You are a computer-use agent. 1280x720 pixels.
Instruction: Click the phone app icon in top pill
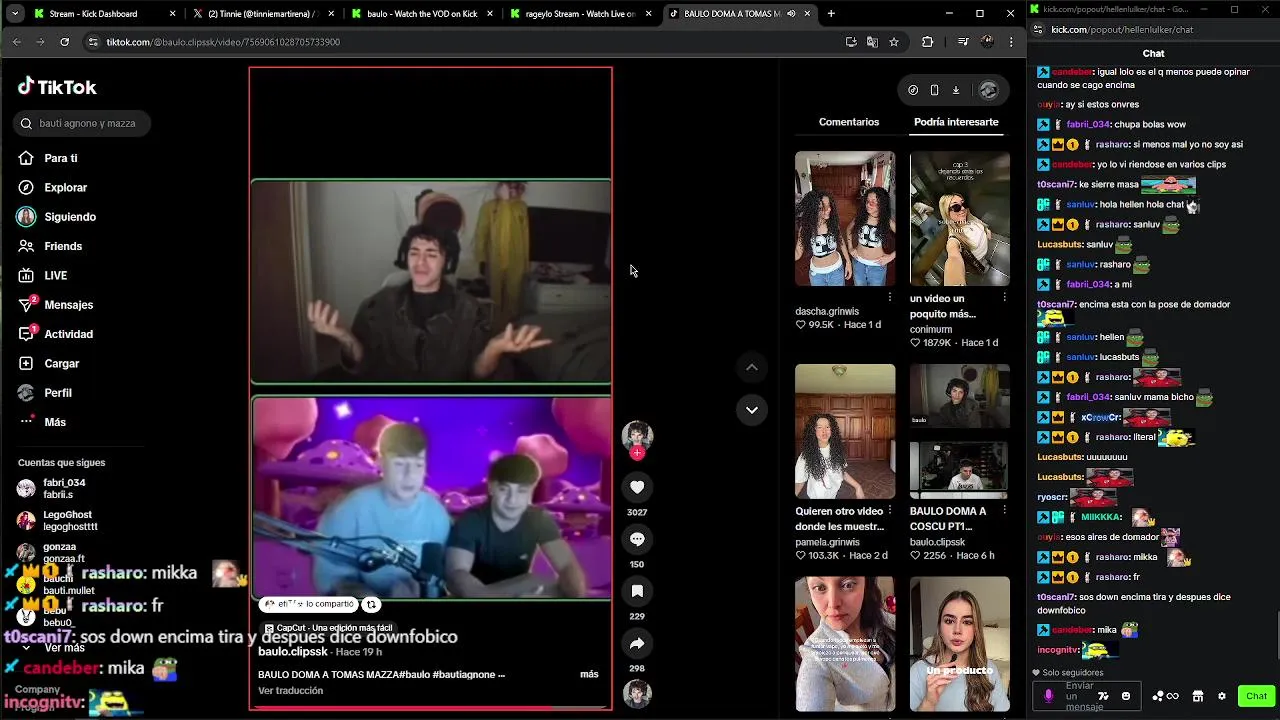(934, 90)
